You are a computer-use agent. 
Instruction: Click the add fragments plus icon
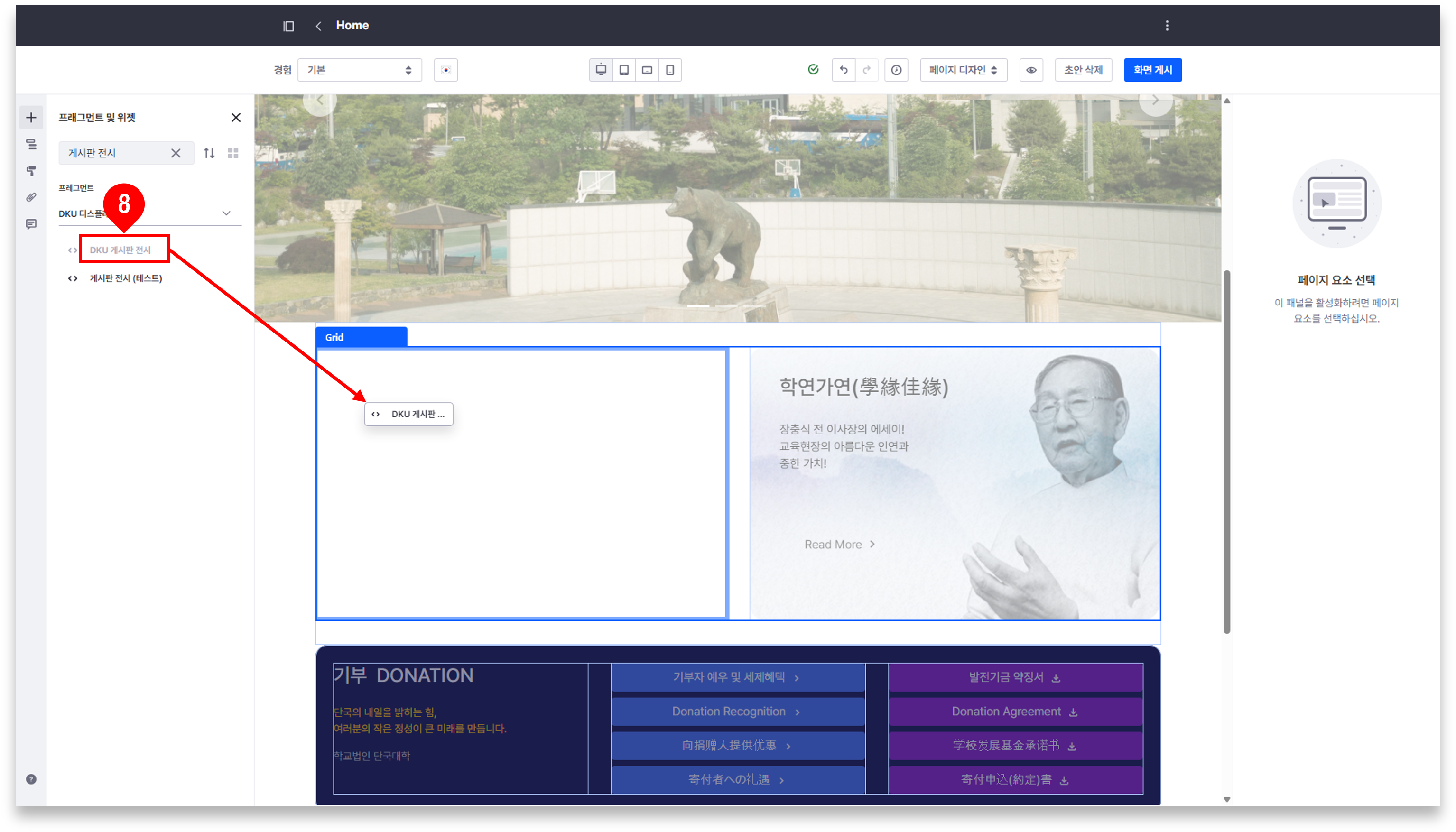[x=31, y=118]
